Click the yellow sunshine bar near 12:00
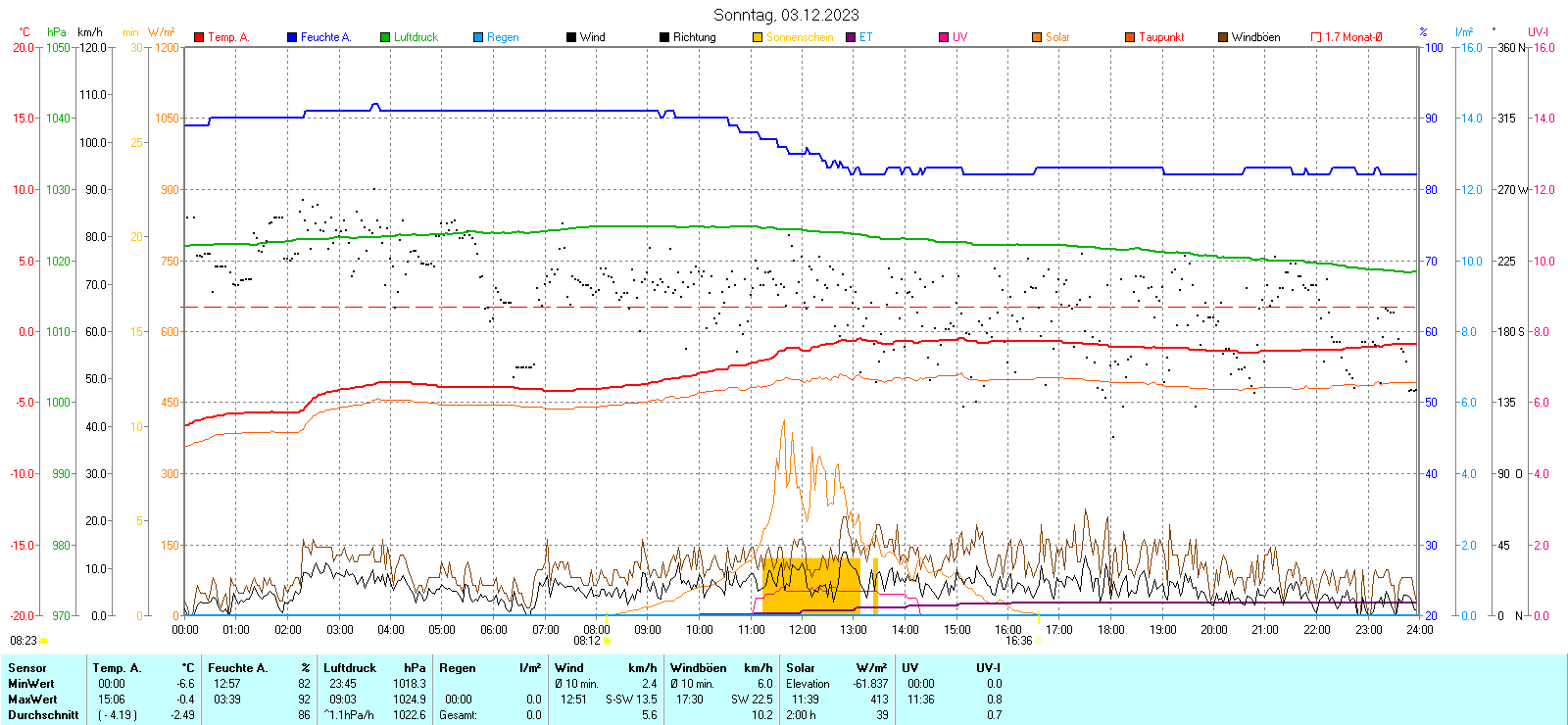This screenshot has height=725, width=1568. click(x=809, y=585)
